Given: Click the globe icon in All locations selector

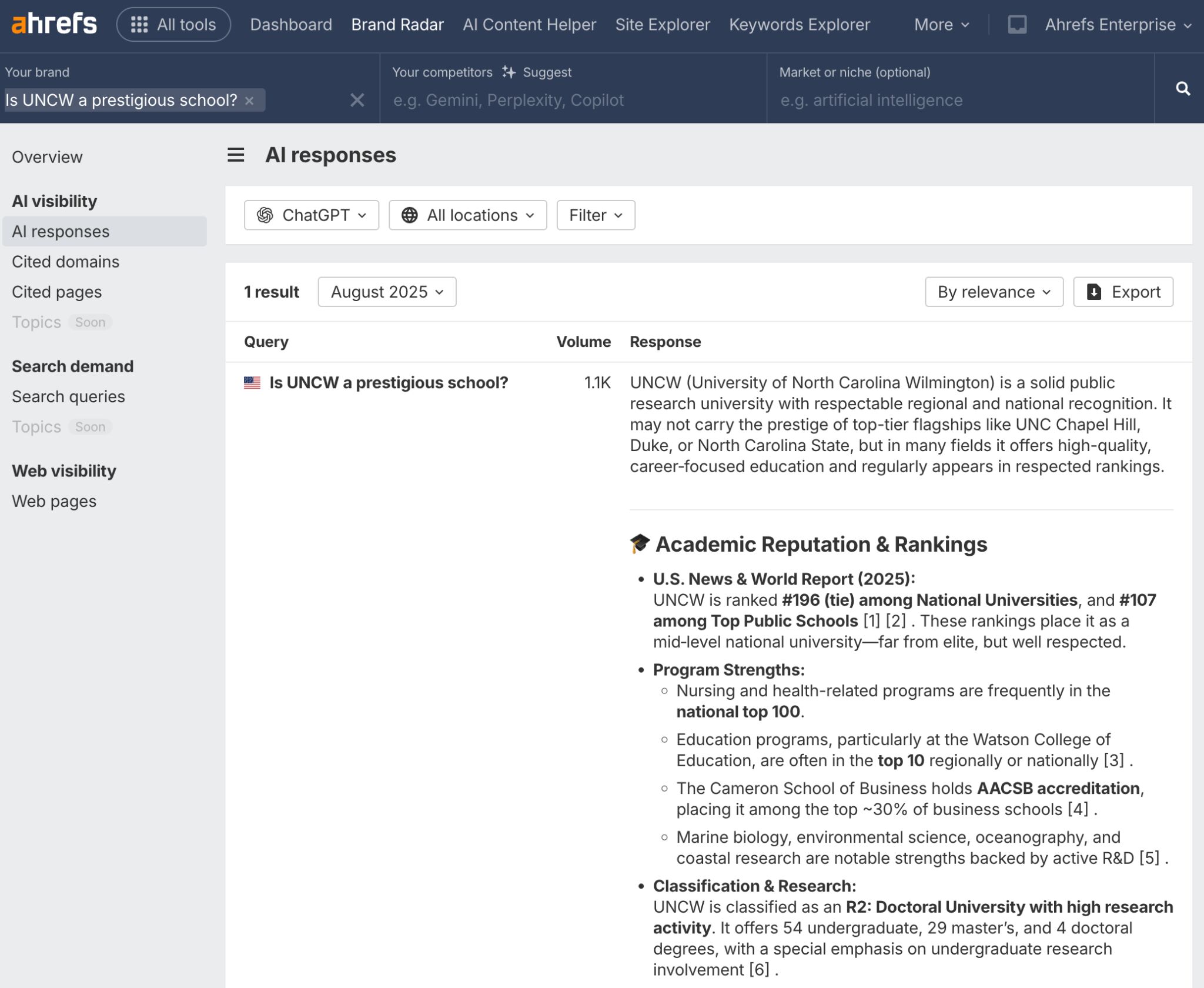Looking at the screenshot, I should click(409, 215).
